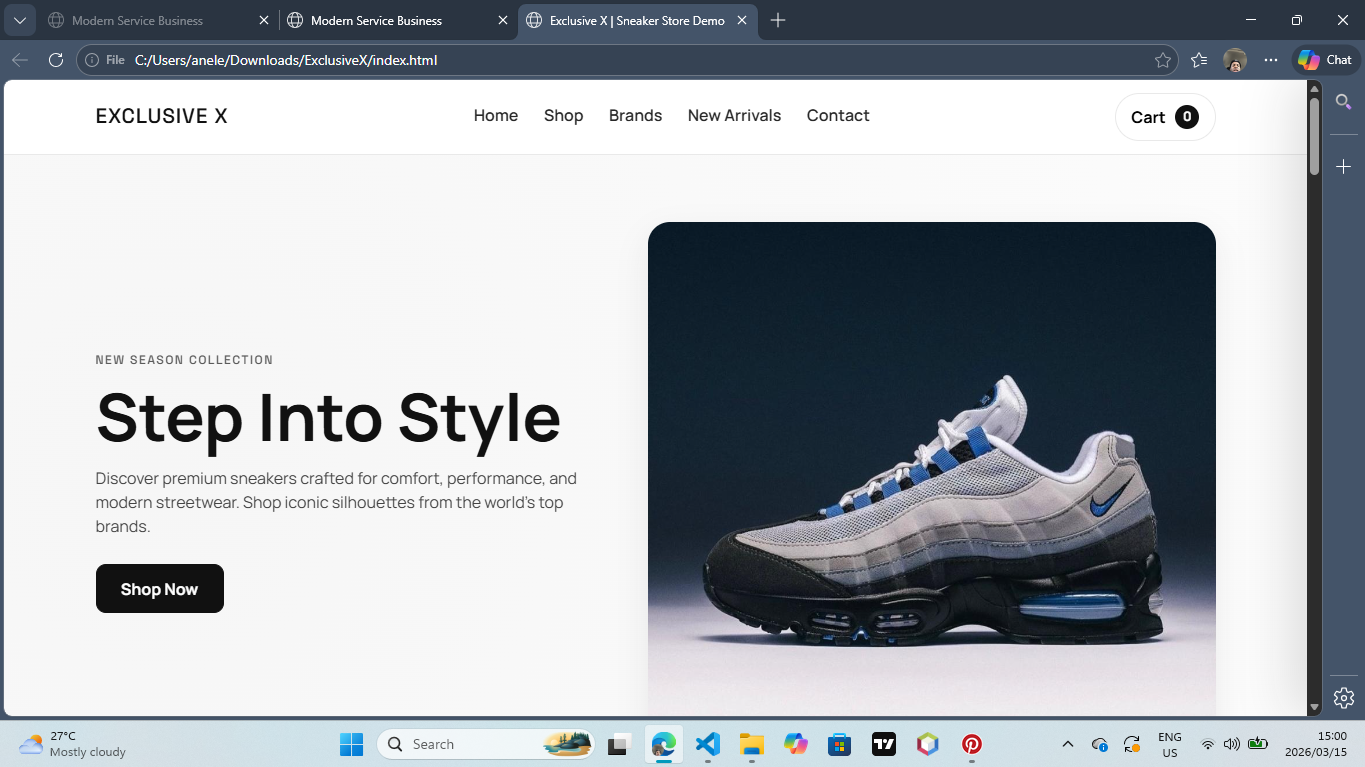Refresh the current page
1365x767 pixels.
click(56, 60)
